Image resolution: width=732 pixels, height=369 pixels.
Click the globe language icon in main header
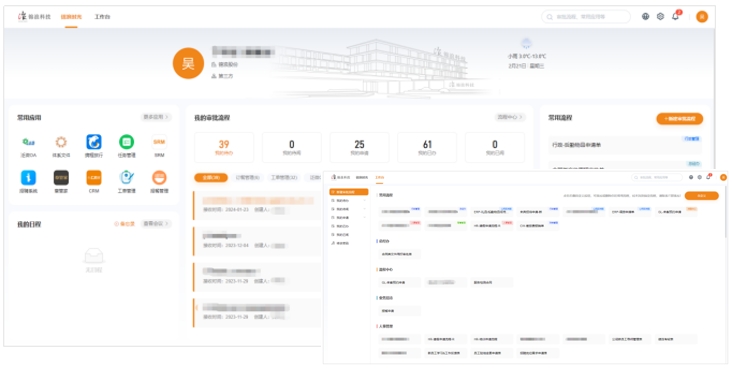tap(645, 16)
